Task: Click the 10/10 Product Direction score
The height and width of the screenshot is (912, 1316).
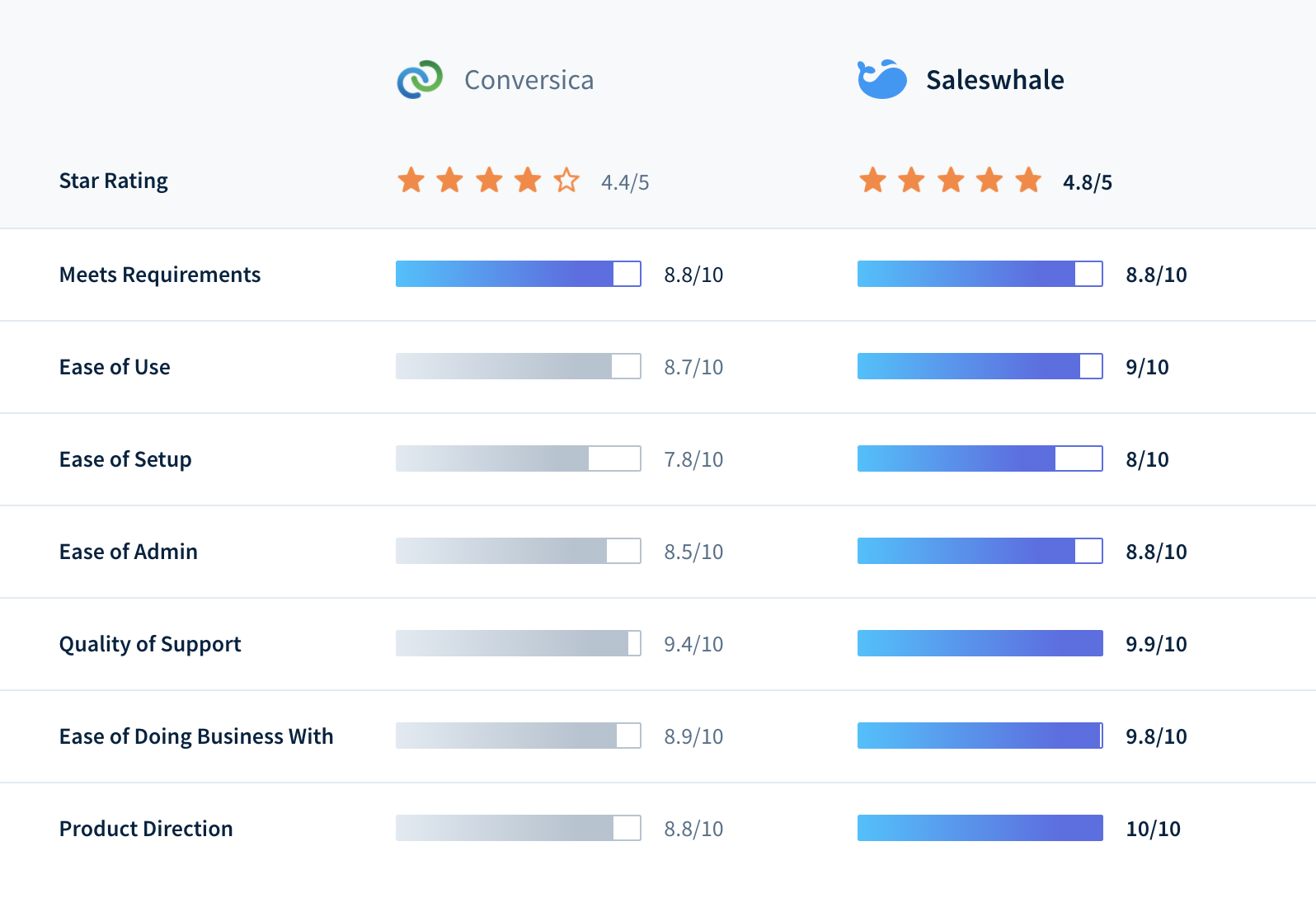Action: (1153, 829)
